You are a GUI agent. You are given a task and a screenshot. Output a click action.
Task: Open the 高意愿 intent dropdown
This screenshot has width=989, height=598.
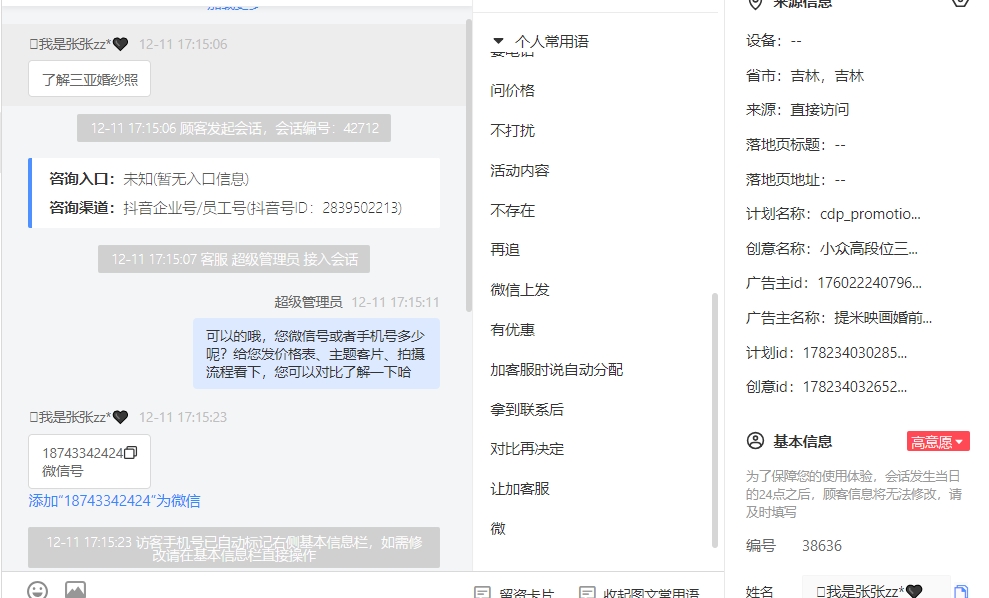[x=938, y=442]
